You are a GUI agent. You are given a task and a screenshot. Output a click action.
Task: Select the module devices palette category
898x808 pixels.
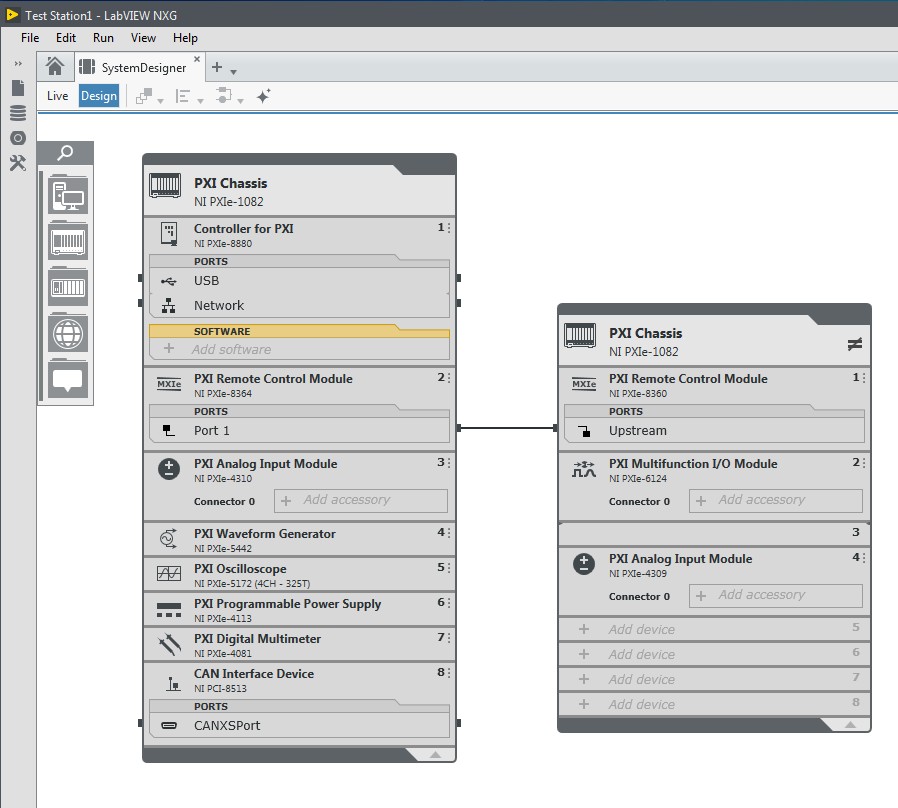pos(68,287)
